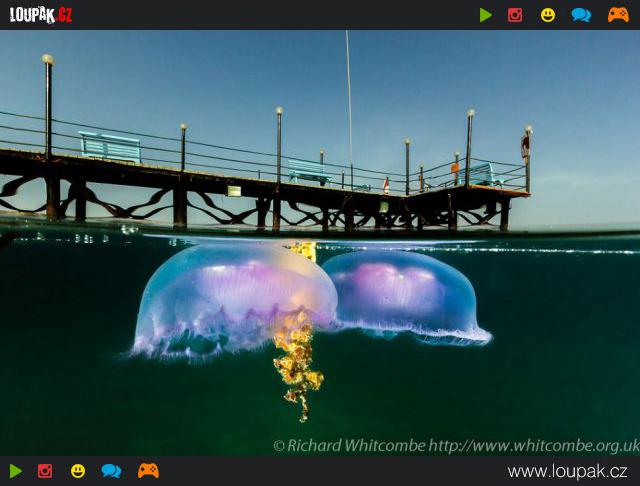This screenshot has width=640, height=486.
Task: Click the green play icon in top bar
Action: pos(485,15)
